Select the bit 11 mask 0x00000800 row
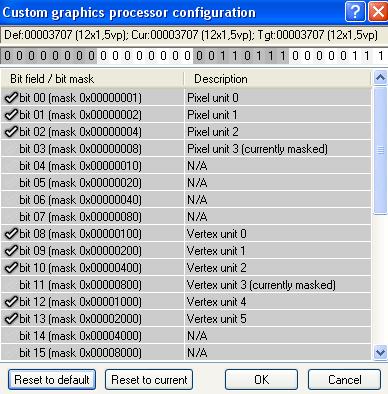Screen dimensions: 388x394 (x=186, y=285)
